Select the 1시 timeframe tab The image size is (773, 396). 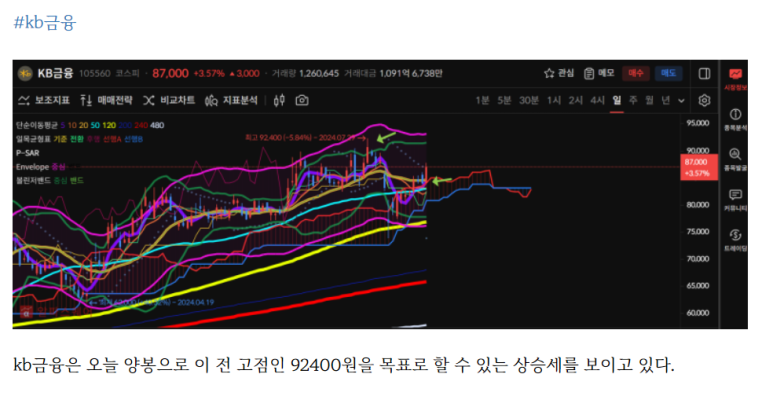click(554, 101)
